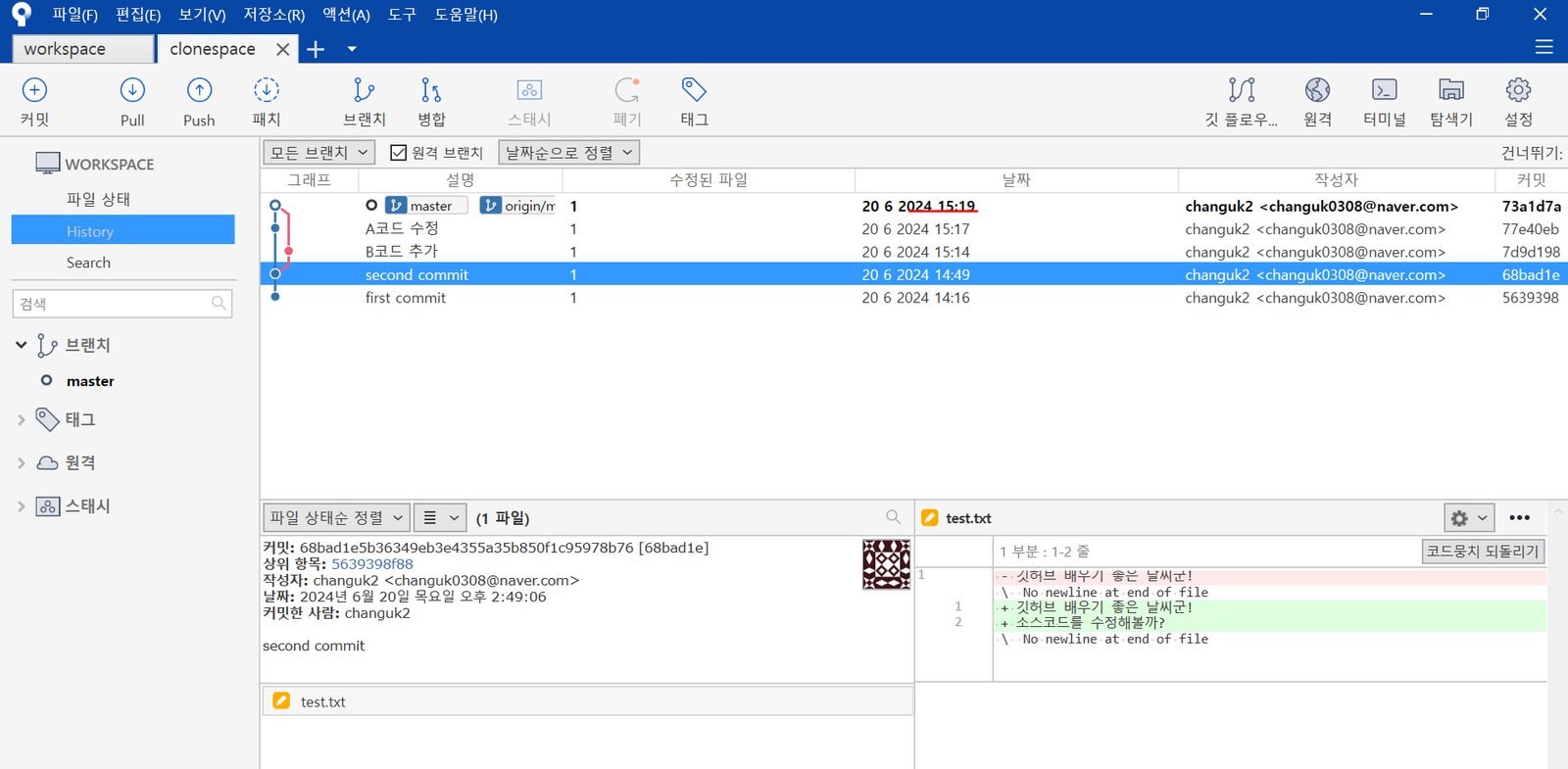Open the 파일 상태순 정렬 (Sort by file status) dropdown
The height and width of the screenshot is (769, 1568).
pyautogui.click(x=336, y=517)
